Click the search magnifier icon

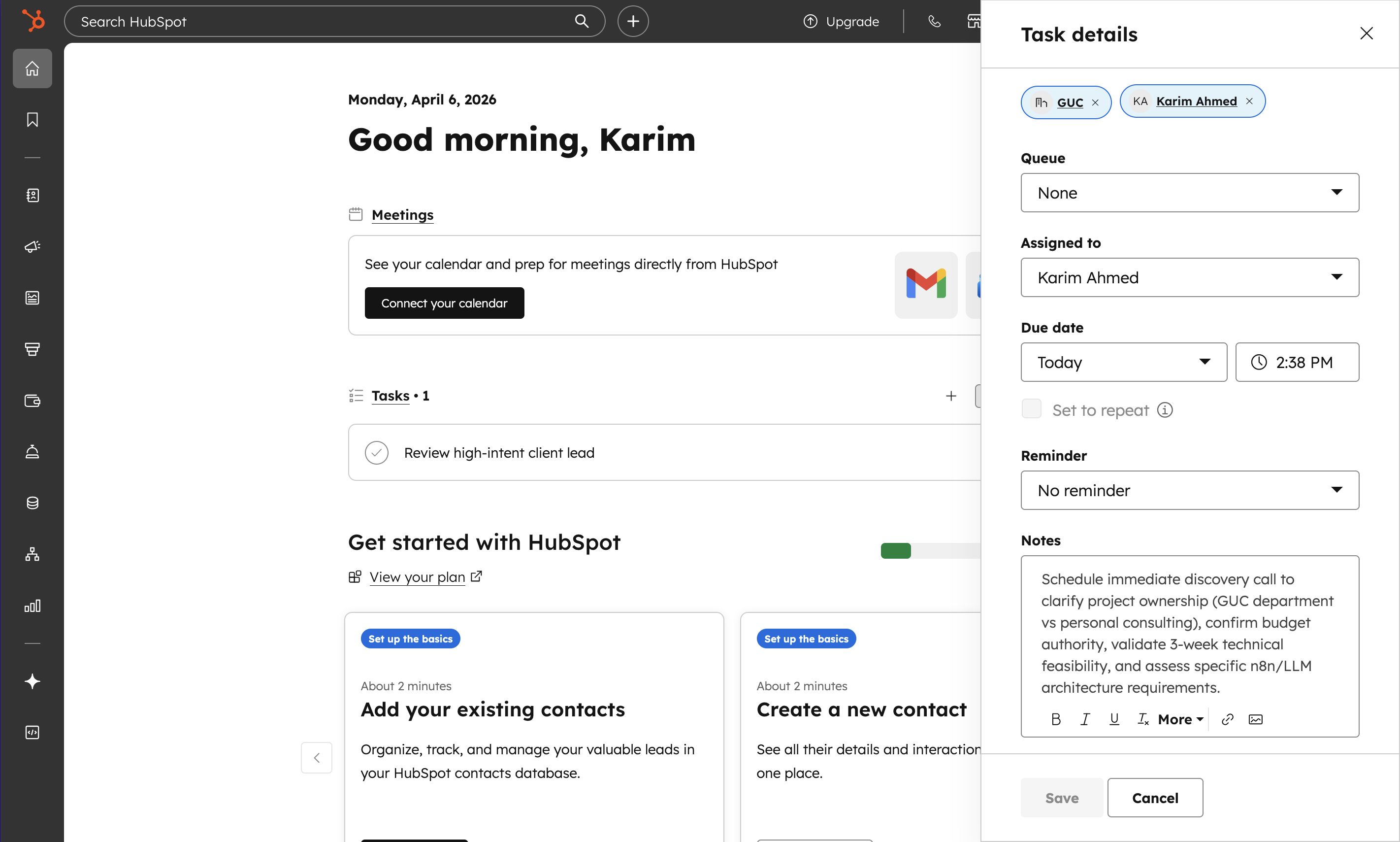coord(582,21)
